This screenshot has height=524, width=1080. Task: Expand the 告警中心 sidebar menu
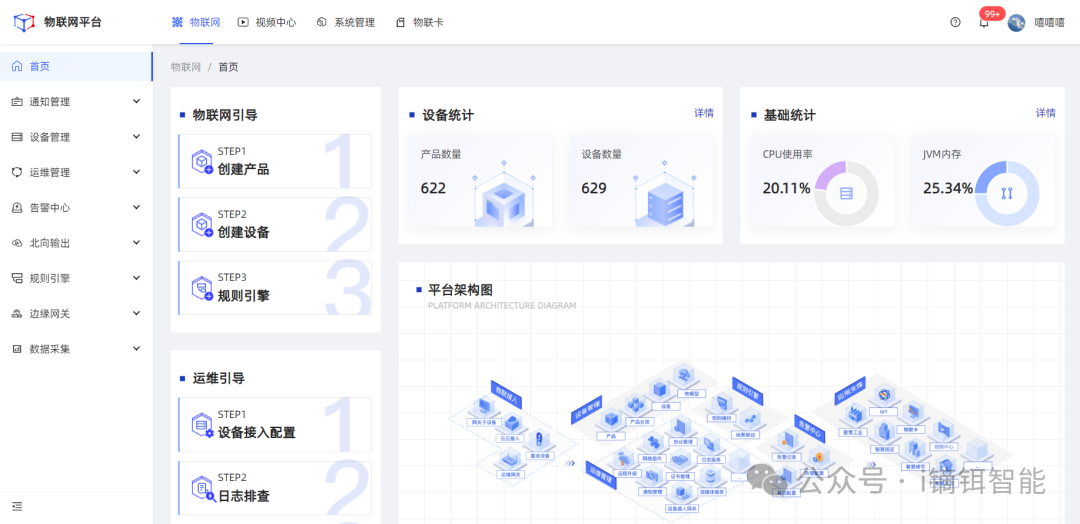pyautogui.click(x=75, y=208)
